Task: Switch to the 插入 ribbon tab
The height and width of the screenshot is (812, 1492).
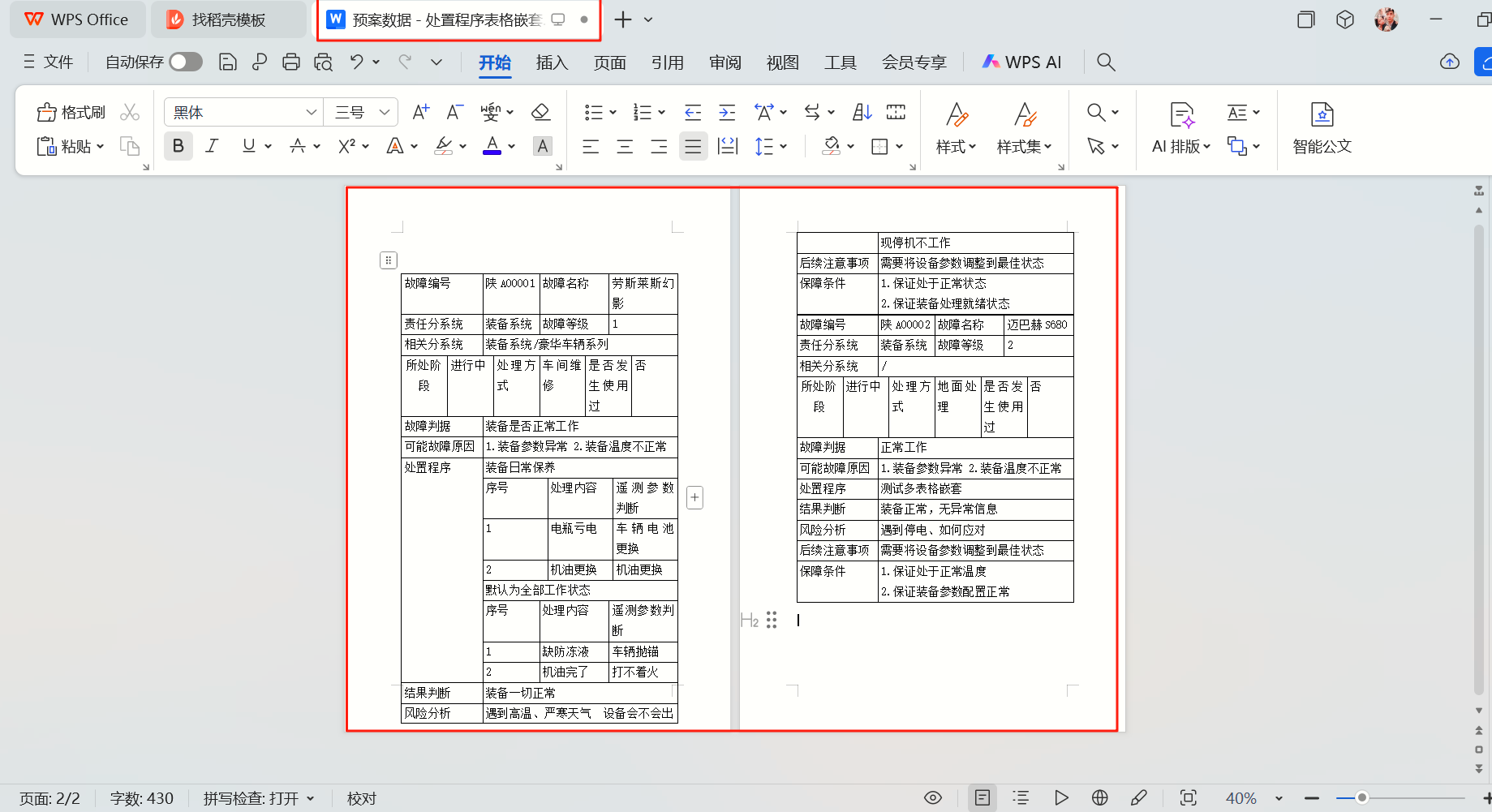Action: (552, 62)
